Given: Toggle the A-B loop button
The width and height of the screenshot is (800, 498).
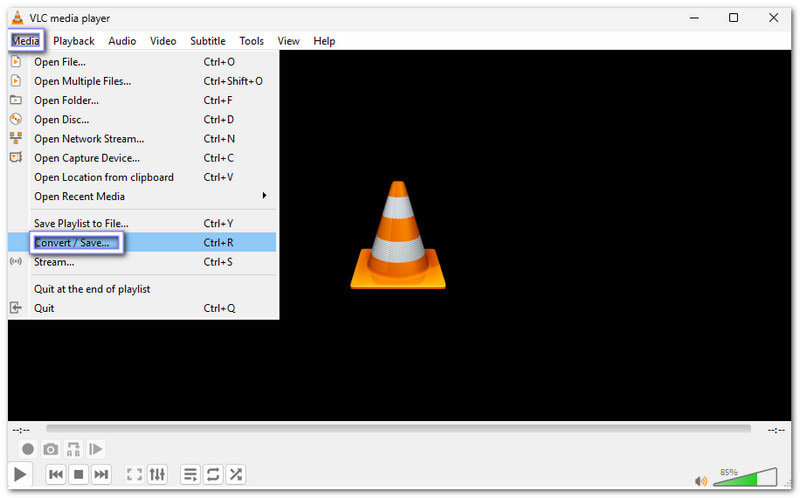Looking at the screenshot, I should [x=73, y=450].
